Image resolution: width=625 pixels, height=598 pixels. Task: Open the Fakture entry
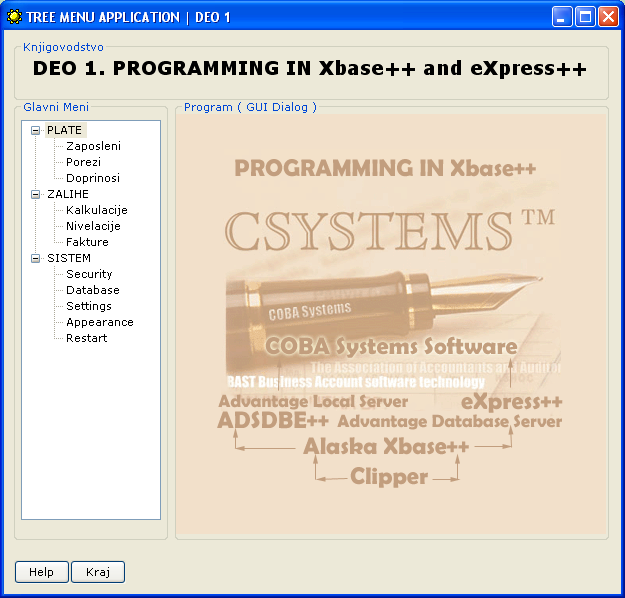[x=87, y=242]
